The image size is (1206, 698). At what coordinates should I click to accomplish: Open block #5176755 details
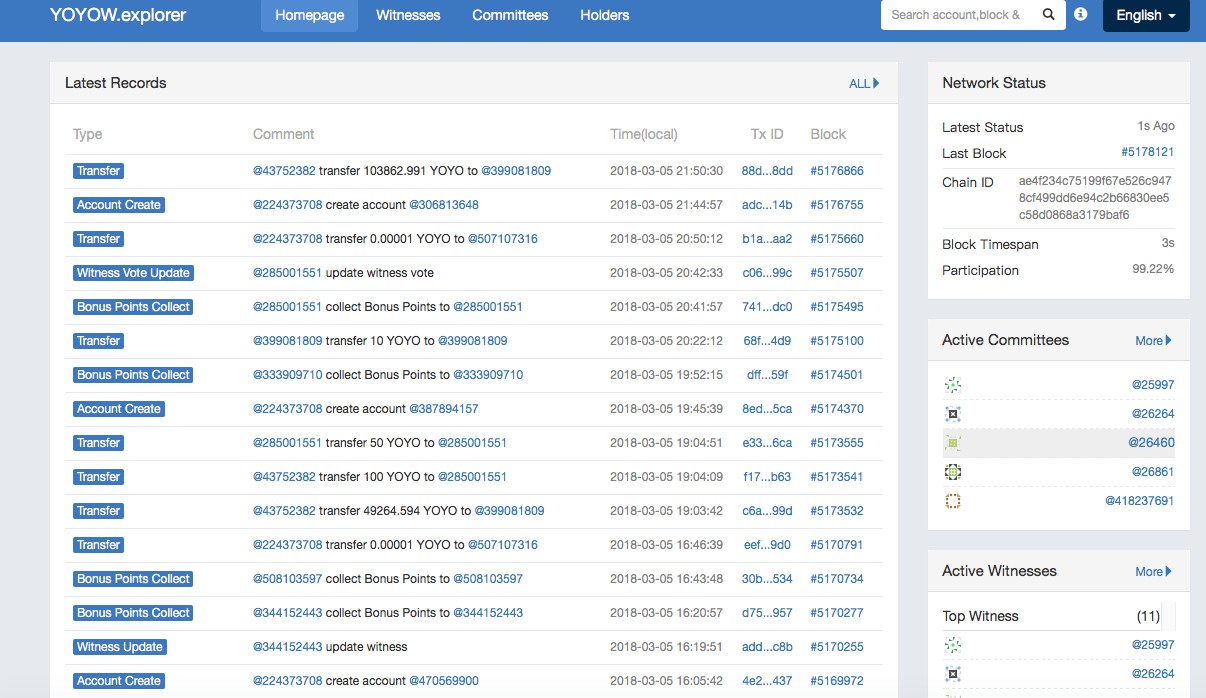pyautogui.click(x=836, y=205)
